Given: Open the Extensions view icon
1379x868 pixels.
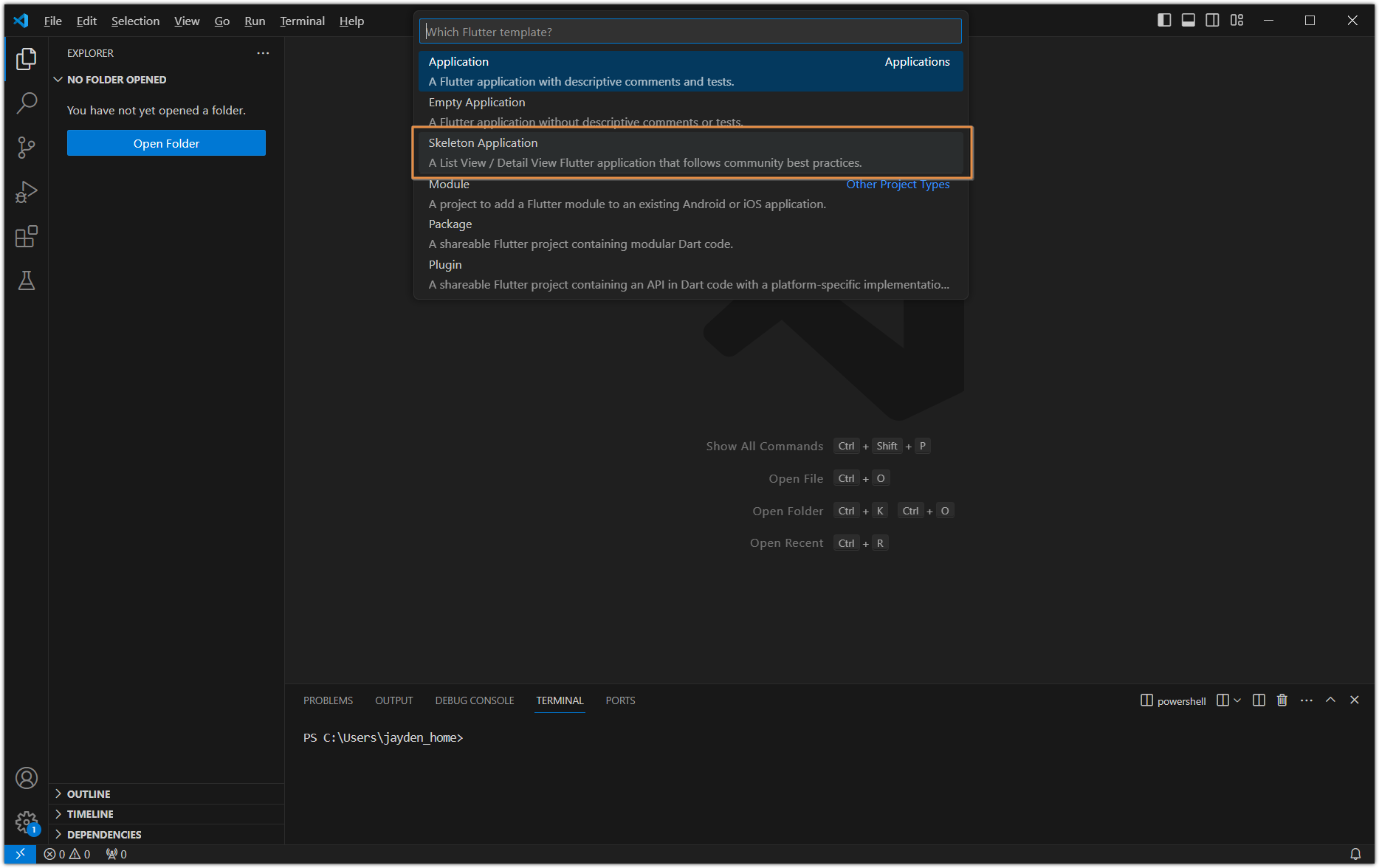Looking at the screenshot, I should click(27, 236).
